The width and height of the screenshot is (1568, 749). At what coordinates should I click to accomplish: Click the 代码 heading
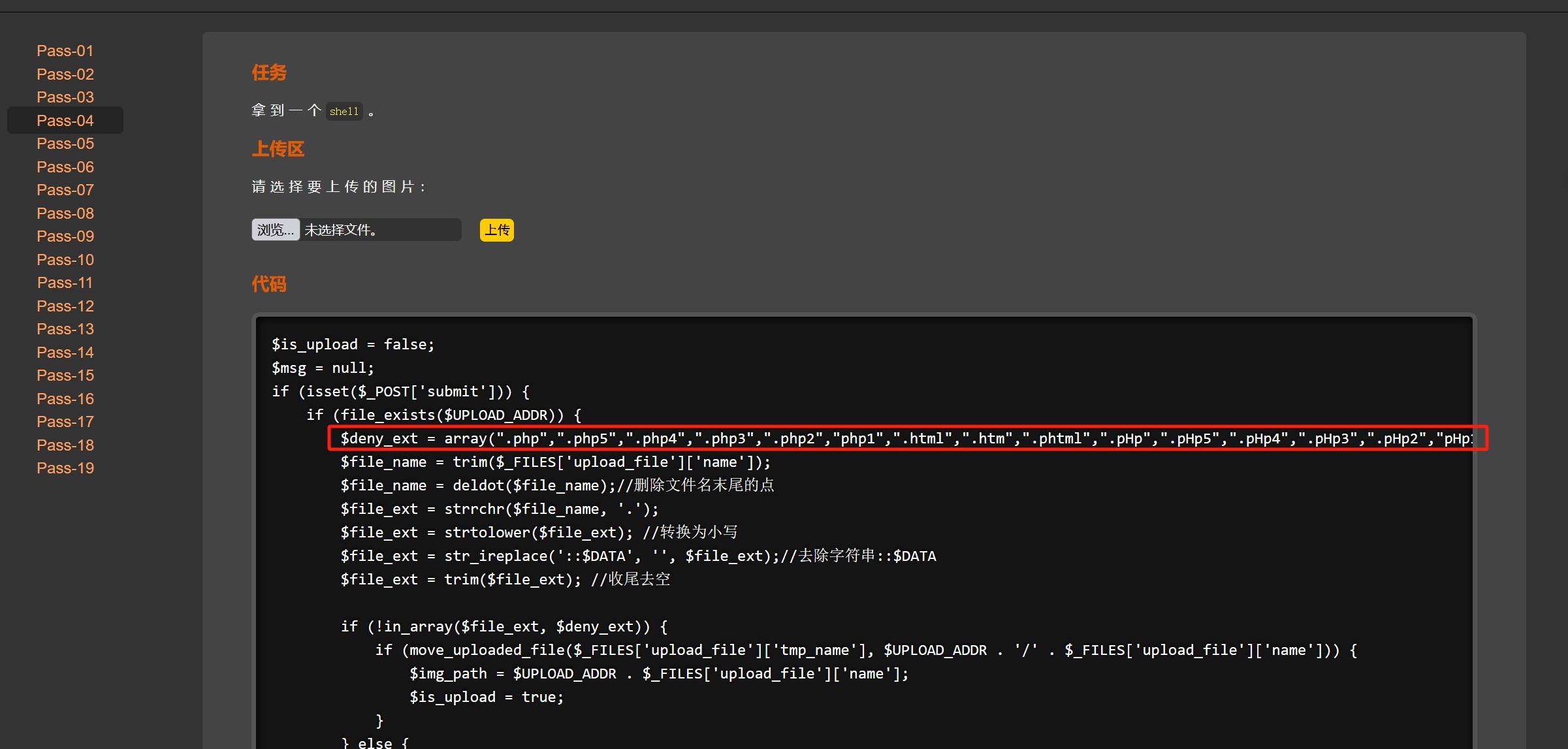[269, 284]
